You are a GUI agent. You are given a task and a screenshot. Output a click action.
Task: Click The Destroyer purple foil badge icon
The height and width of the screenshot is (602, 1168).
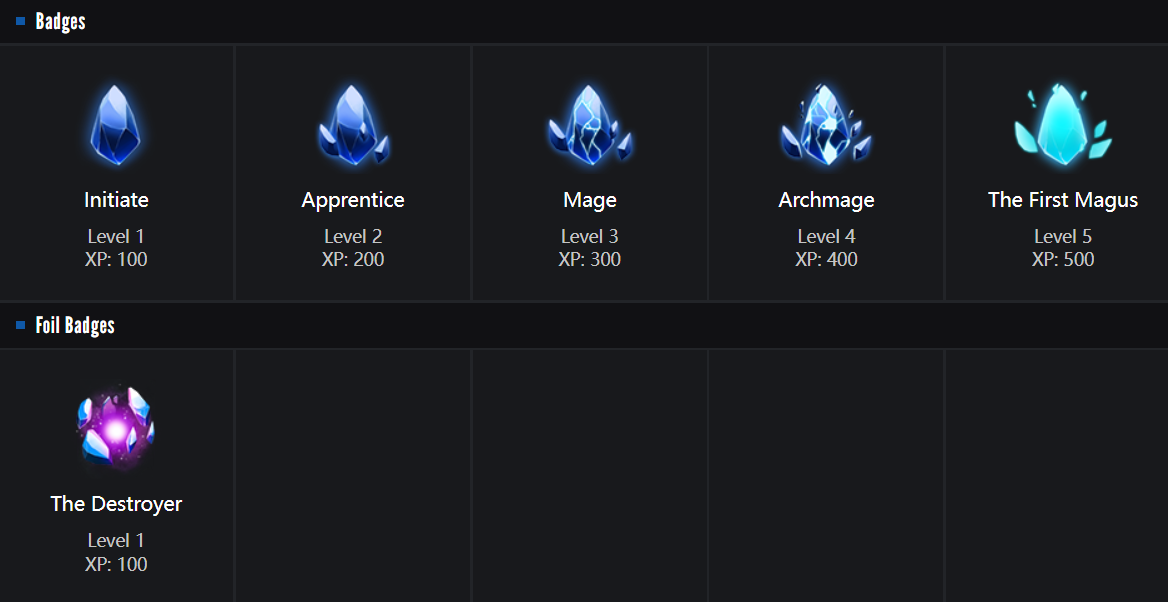click(116, 428)
